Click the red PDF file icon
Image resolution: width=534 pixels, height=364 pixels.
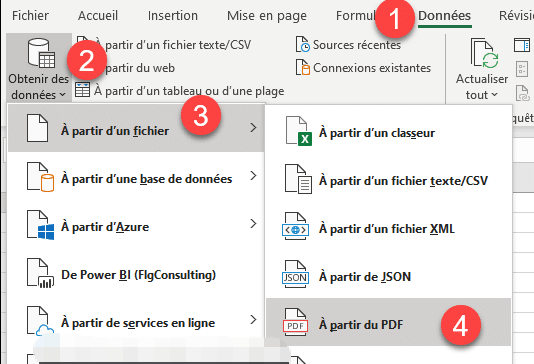pos(296,322)
